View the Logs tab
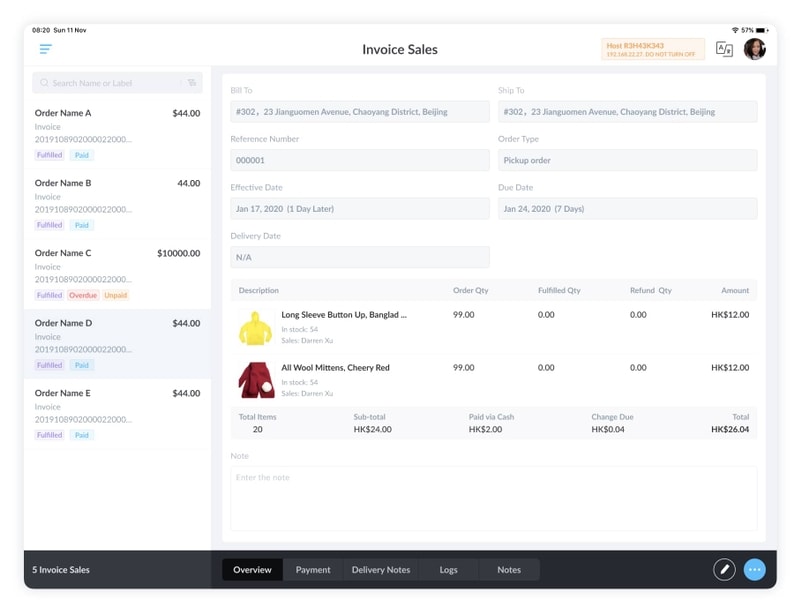The width and height of the screenshot is (800, 613). [448, 569]
